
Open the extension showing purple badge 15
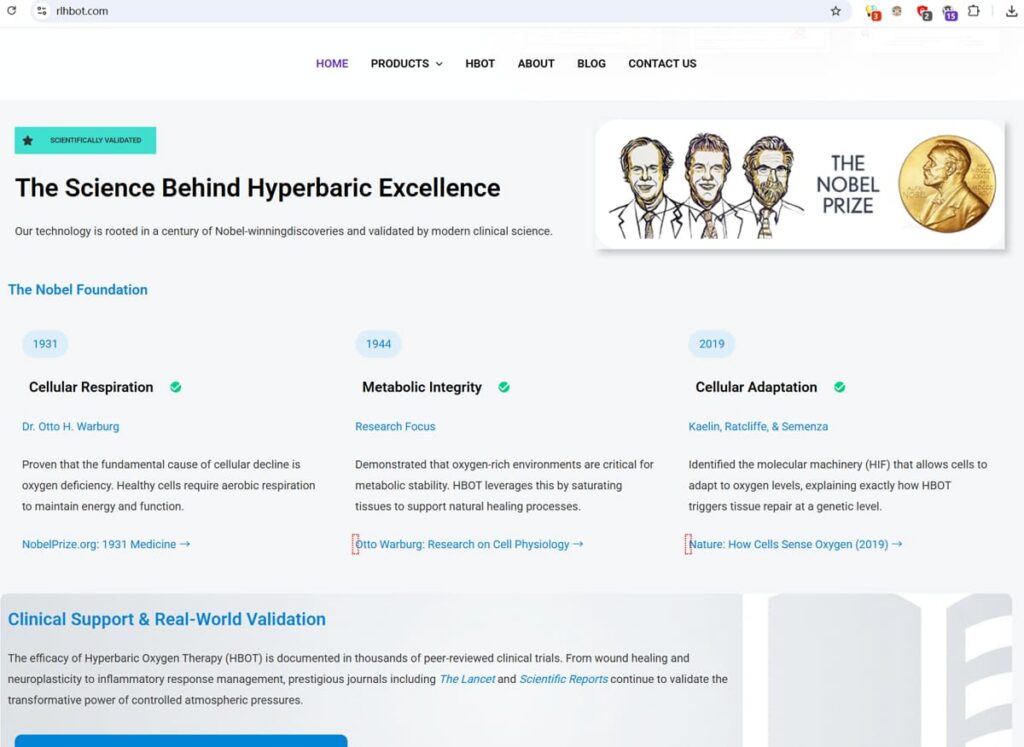(950, 12)
